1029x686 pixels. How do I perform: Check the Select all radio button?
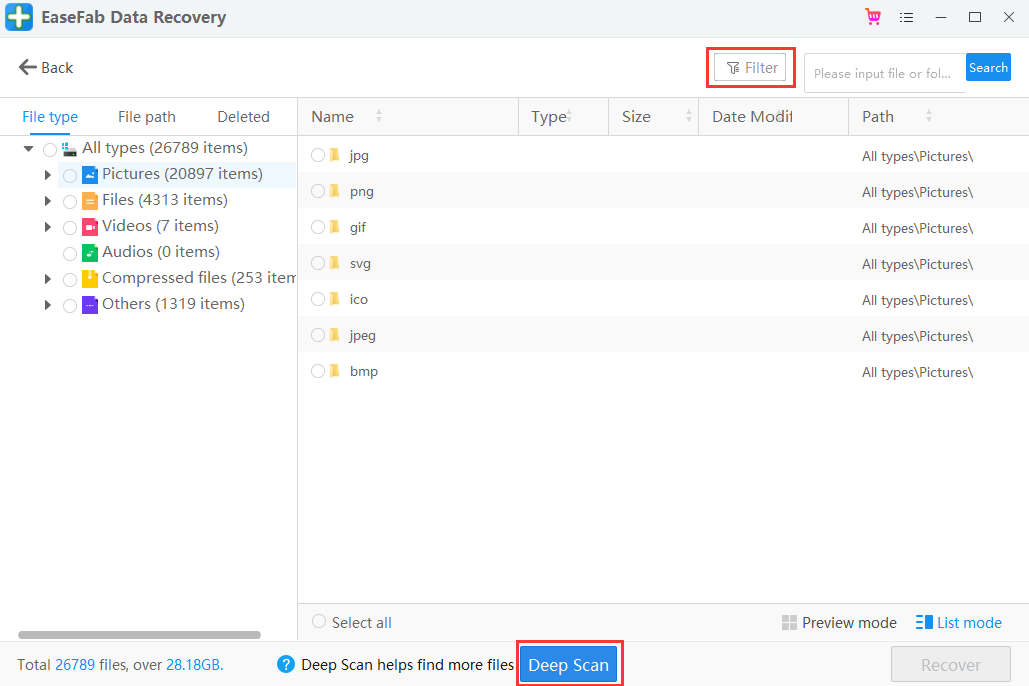pyautogui.click(x=319, y=622)
